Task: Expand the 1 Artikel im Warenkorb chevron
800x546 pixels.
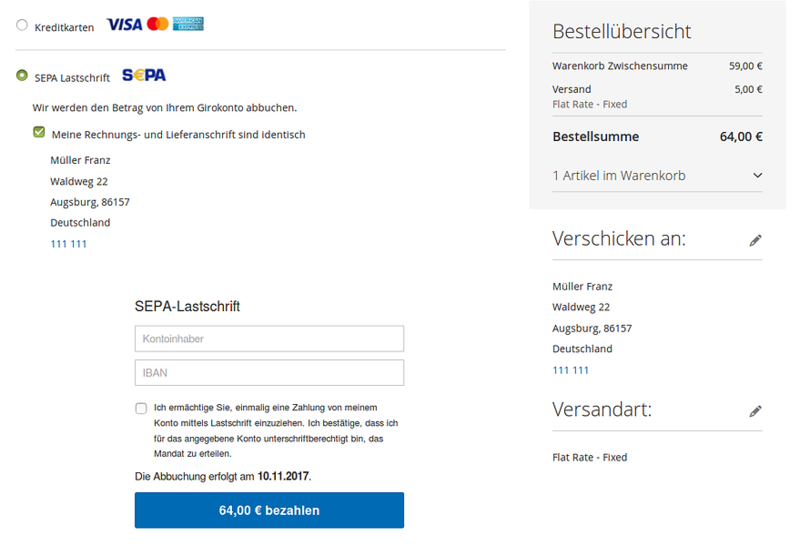Action: click(756, 176)
